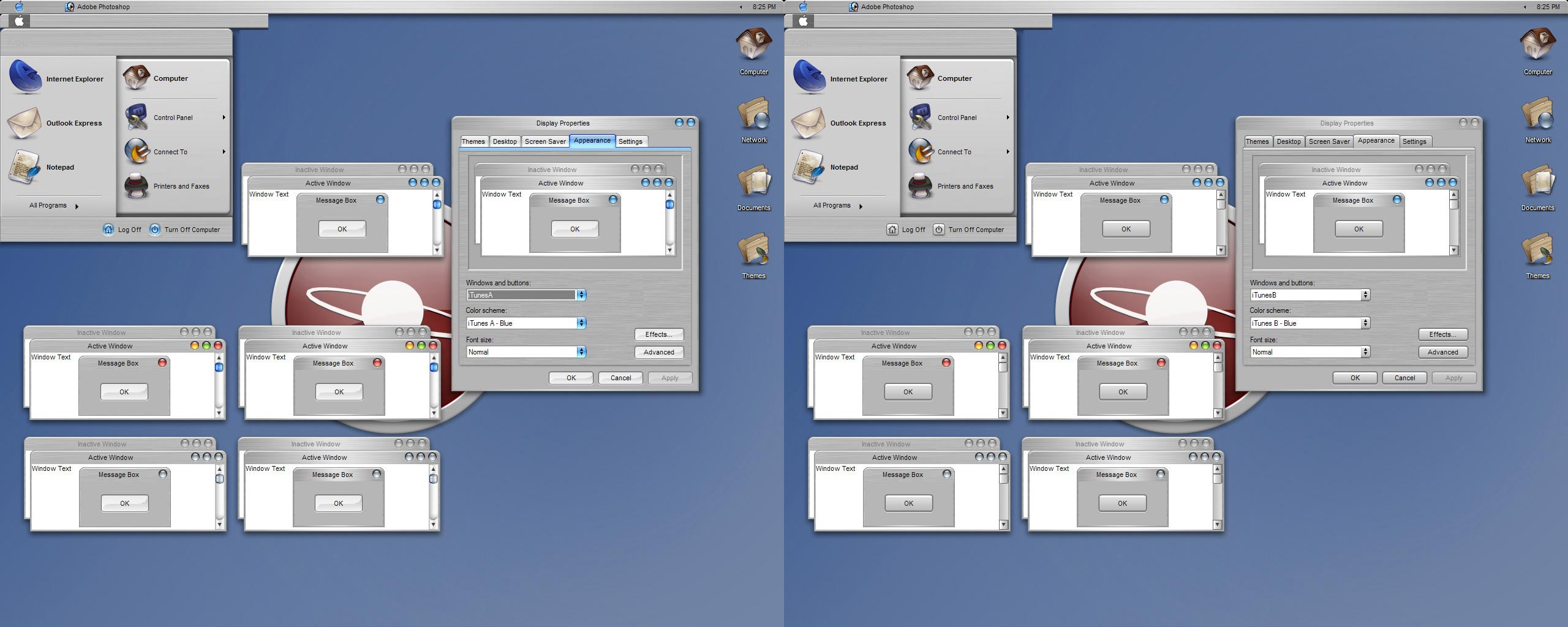Switch to Screen Saver tab in iTunesA dialog
This screenshot has height=627, width=1568.
pyautogui.click(x=545, y=141)
